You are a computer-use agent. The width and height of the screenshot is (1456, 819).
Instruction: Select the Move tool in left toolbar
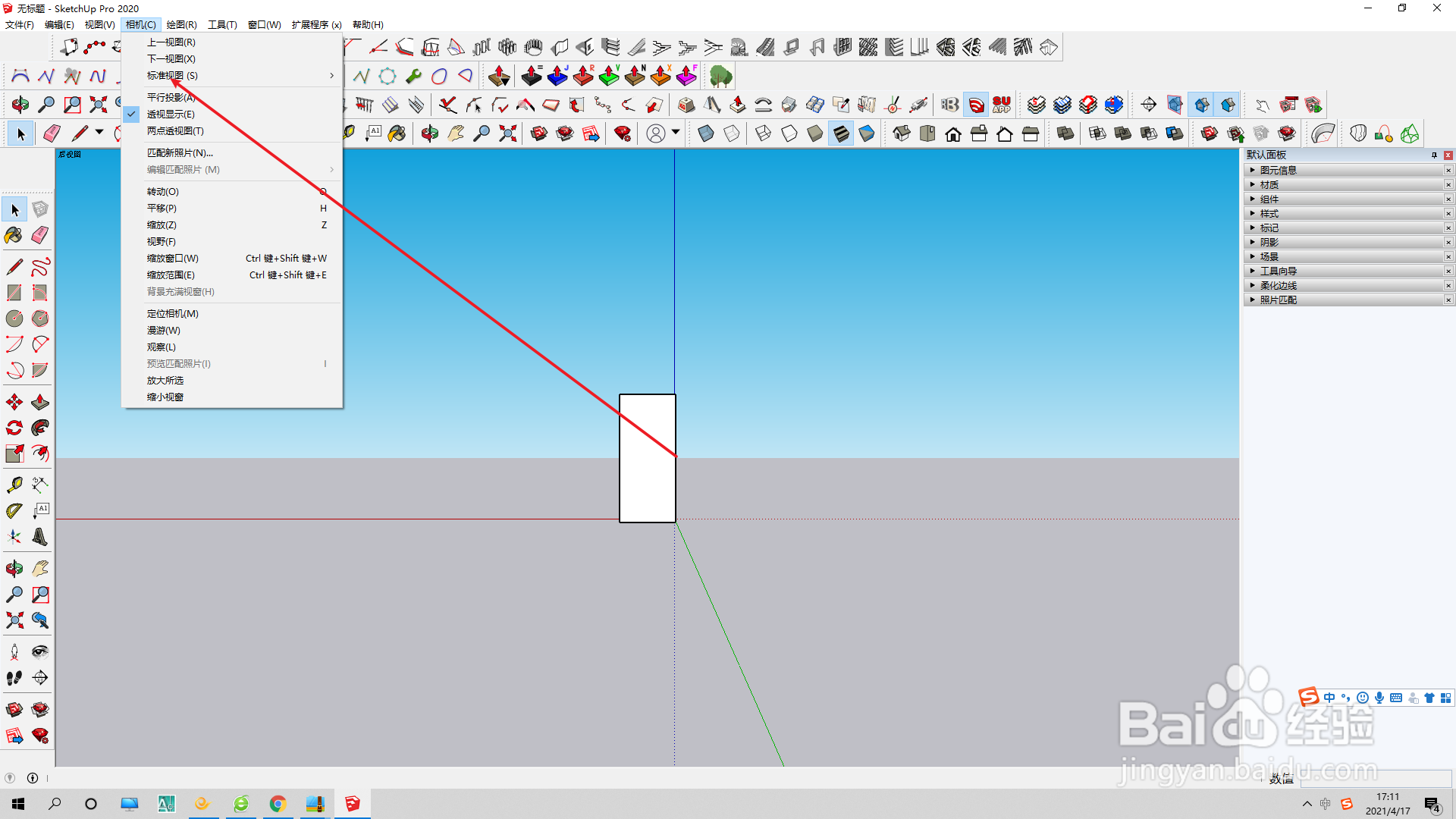[x=14, y=402]
